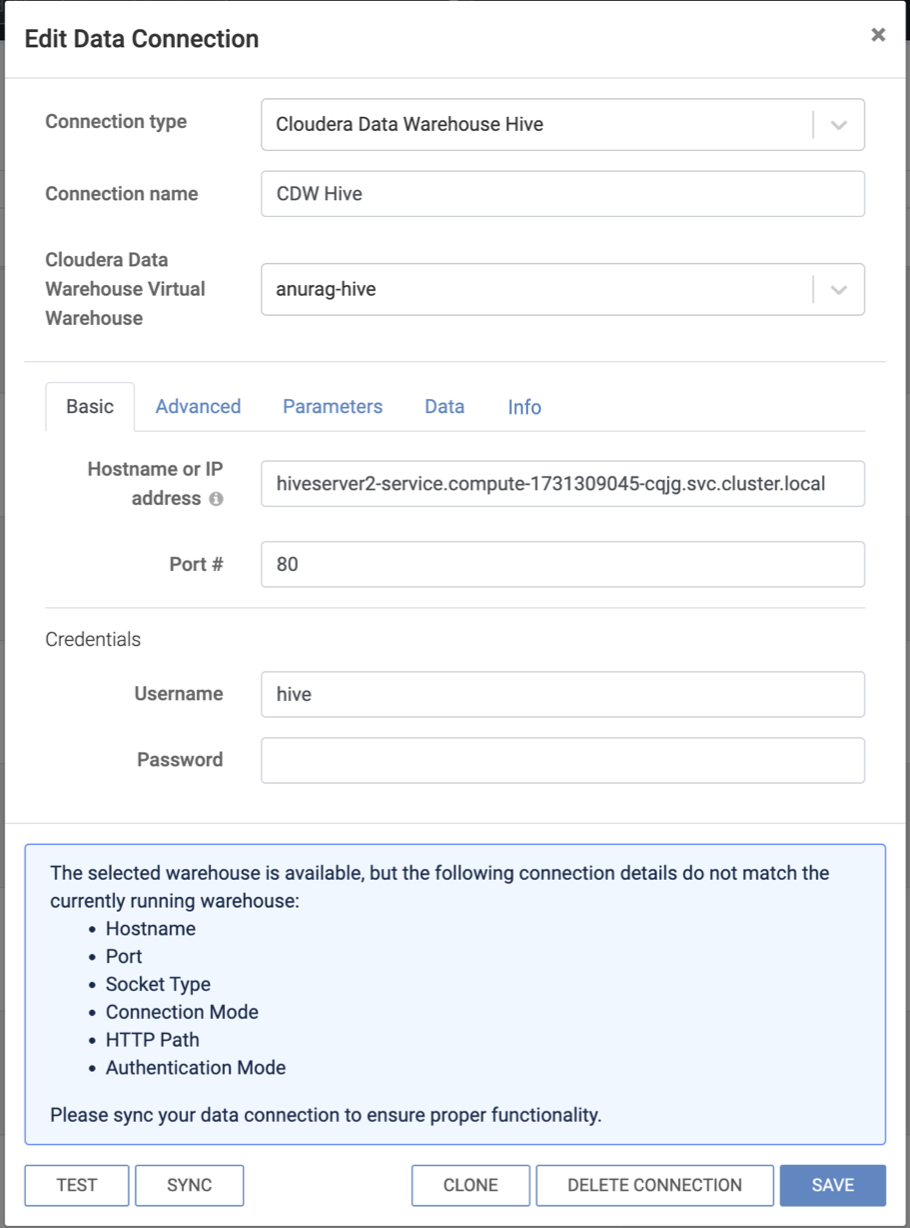This screenshot has height=1228, width=910.
Task: Open the Virtual Warehouse dropdown arrow
Action: 839,290
